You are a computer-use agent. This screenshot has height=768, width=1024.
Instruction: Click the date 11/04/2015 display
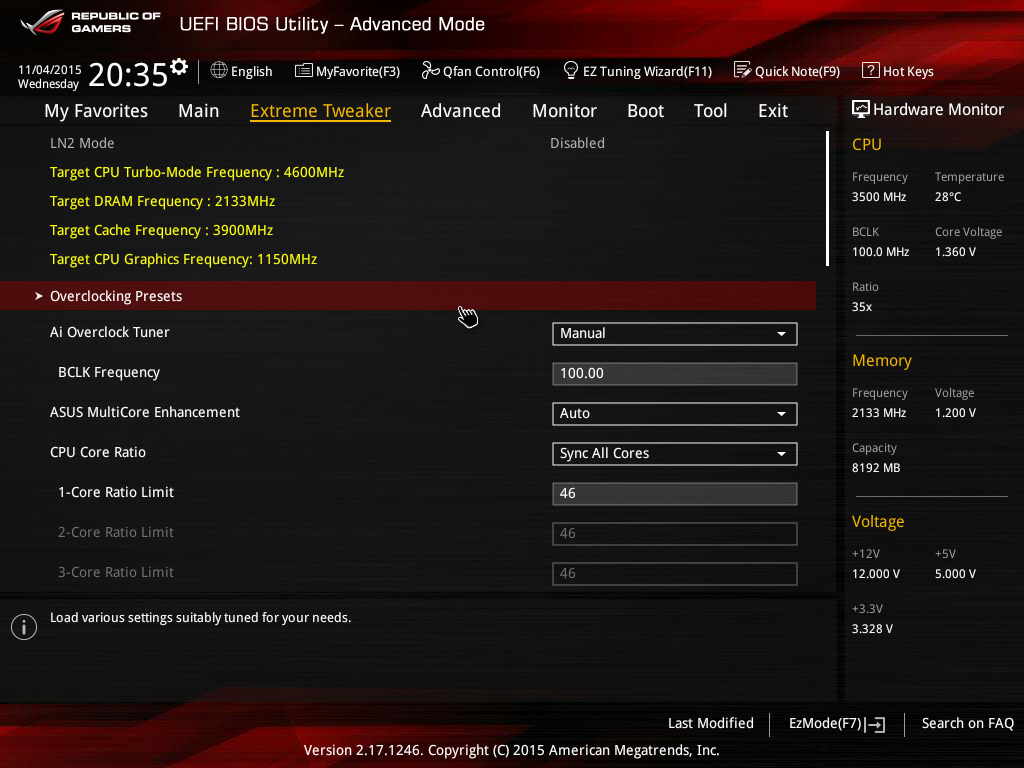pos(50,70)
